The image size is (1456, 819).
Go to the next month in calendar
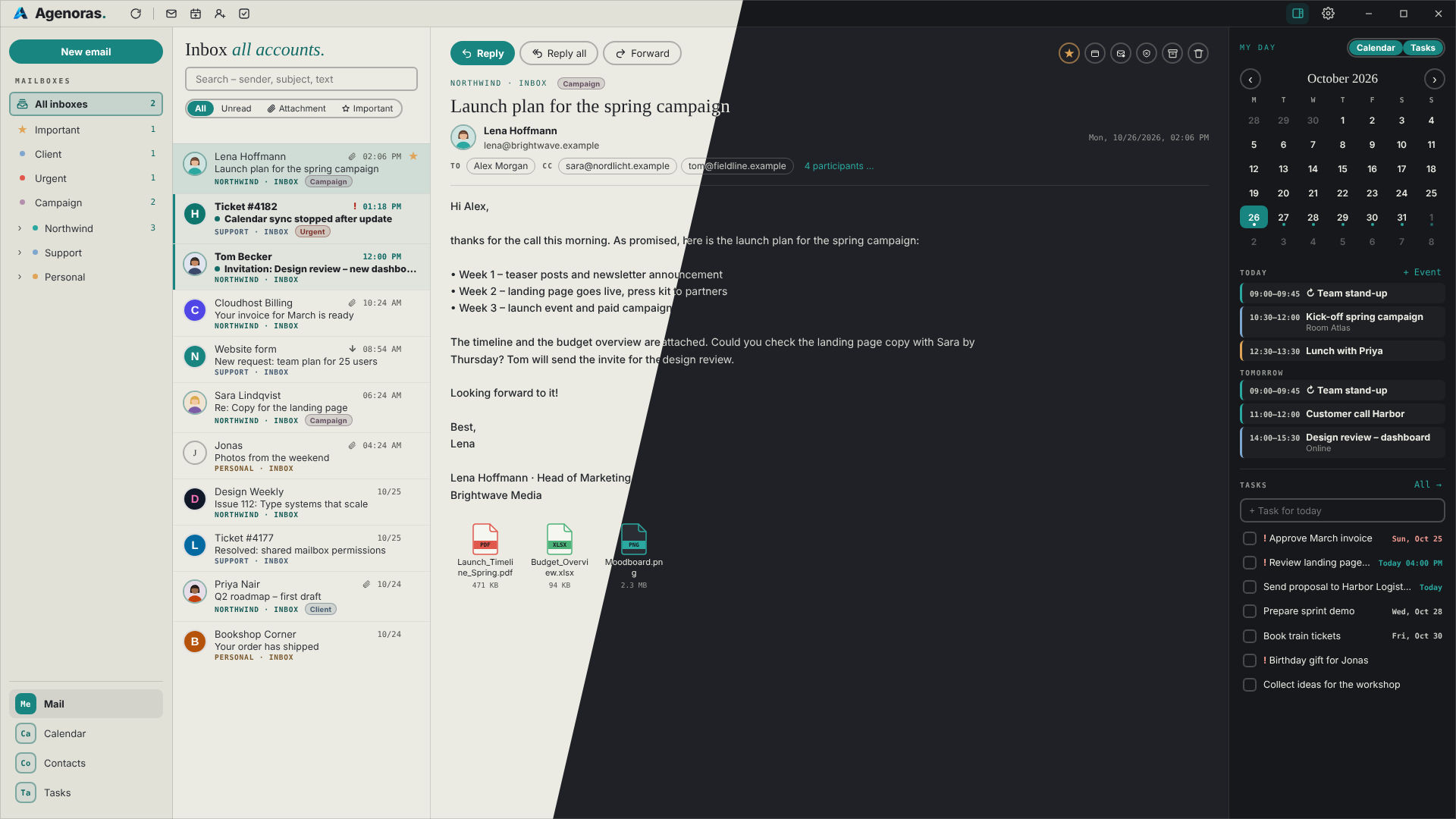[x=1434, y=79]
